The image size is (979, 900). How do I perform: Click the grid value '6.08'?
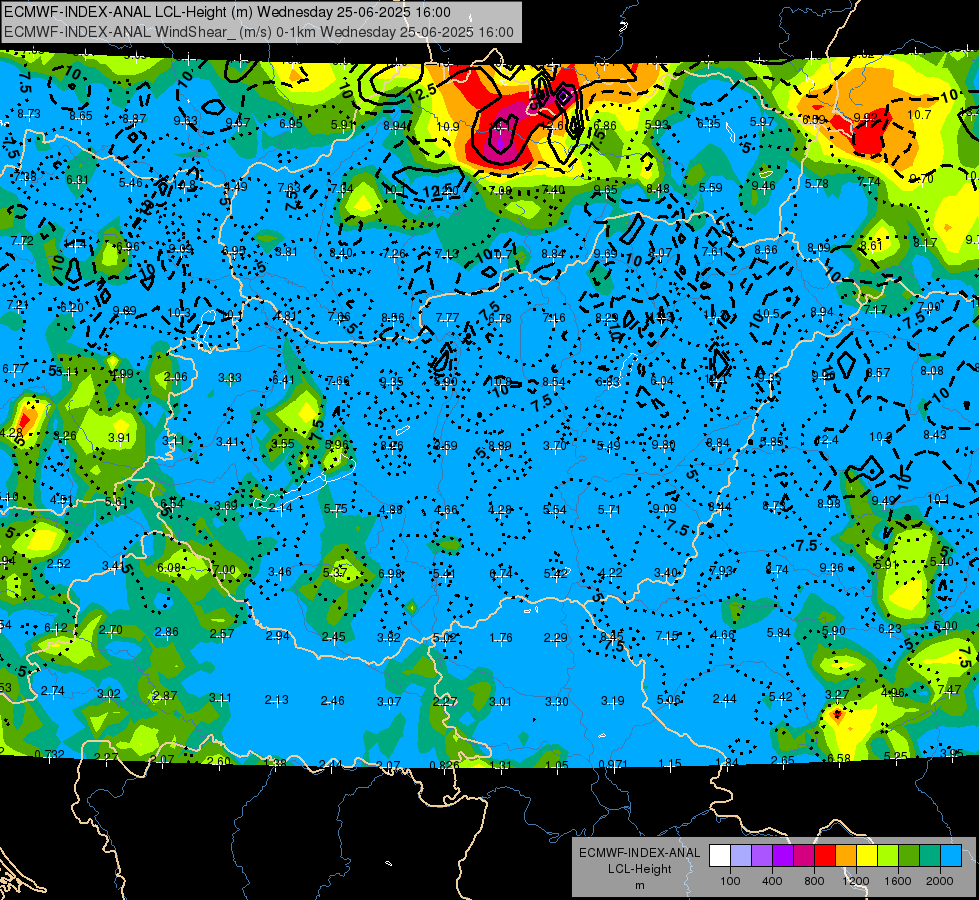point(169,568)
